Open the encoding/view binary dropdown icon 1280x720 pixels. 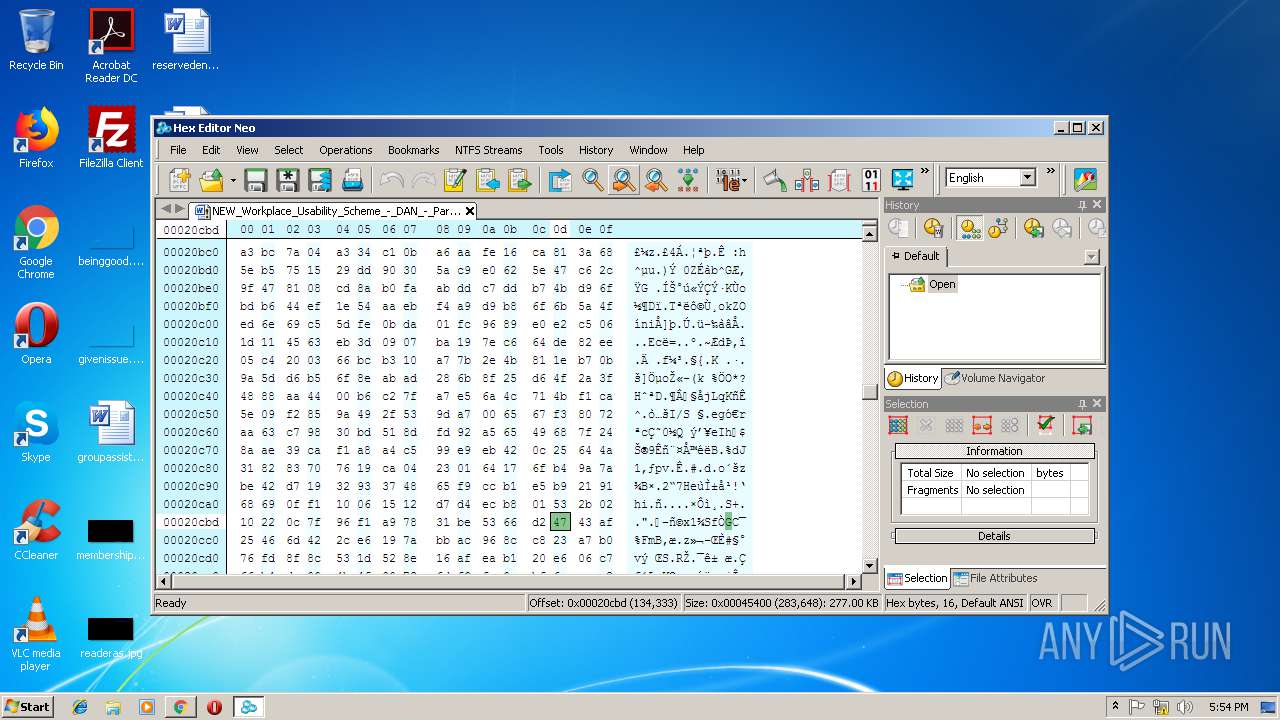[x=731, y=180]
